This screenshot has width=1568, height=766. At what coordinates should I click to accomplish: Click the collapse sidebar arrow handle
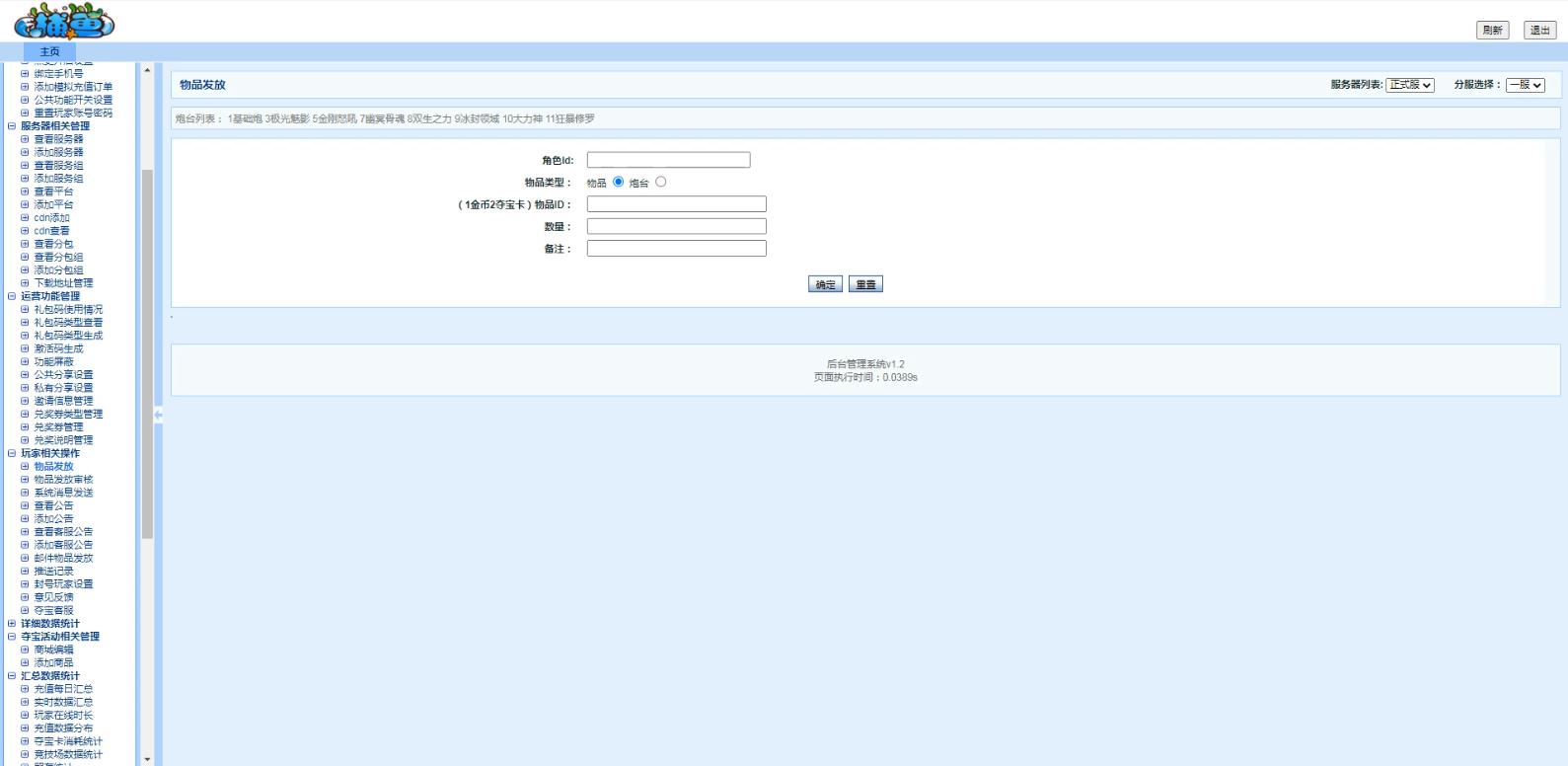click(x=158, y=415)
